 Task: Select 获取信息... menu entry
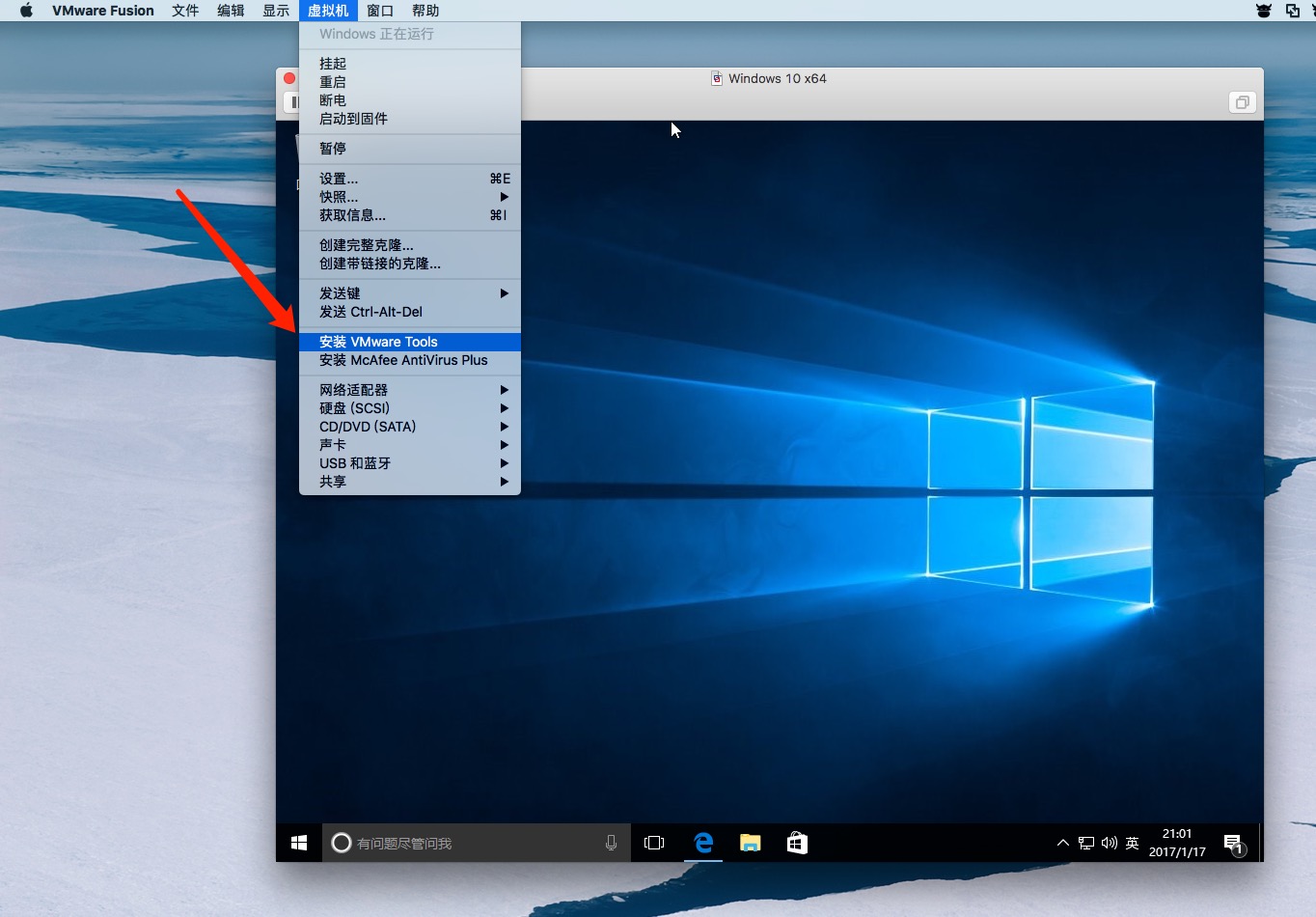410,215
